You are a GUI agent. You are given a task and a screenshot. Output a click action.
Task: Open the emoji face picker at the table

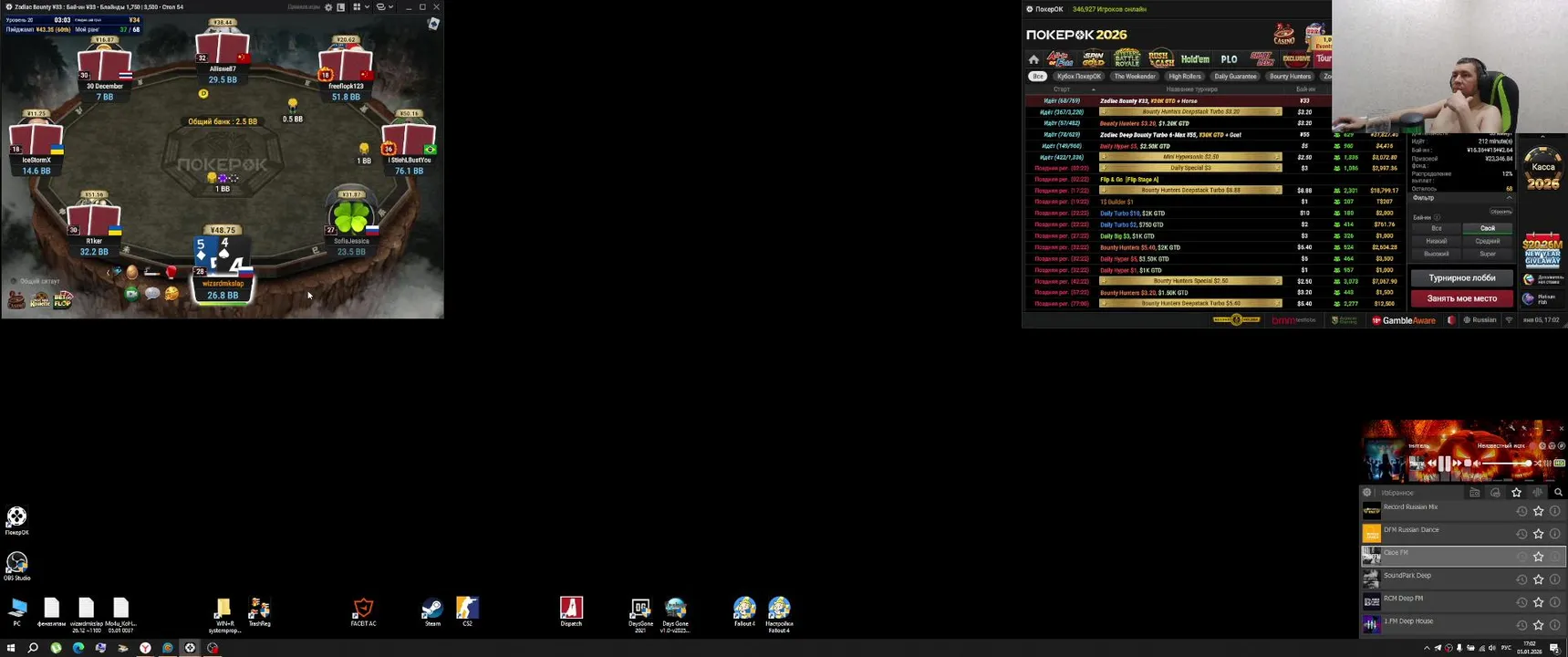[x=171, y=294]
